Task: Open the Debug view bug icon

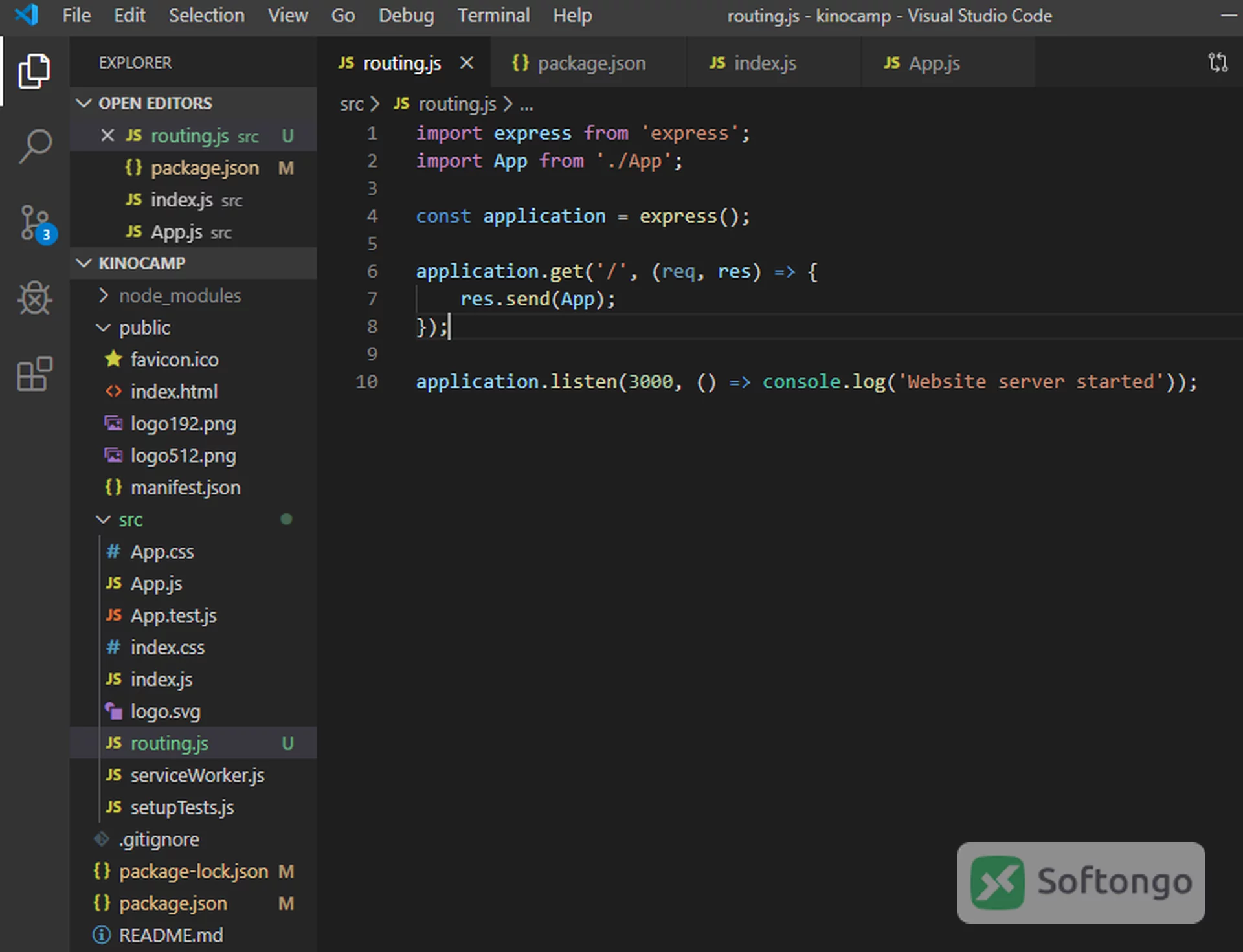Action: tap(34, 298)
